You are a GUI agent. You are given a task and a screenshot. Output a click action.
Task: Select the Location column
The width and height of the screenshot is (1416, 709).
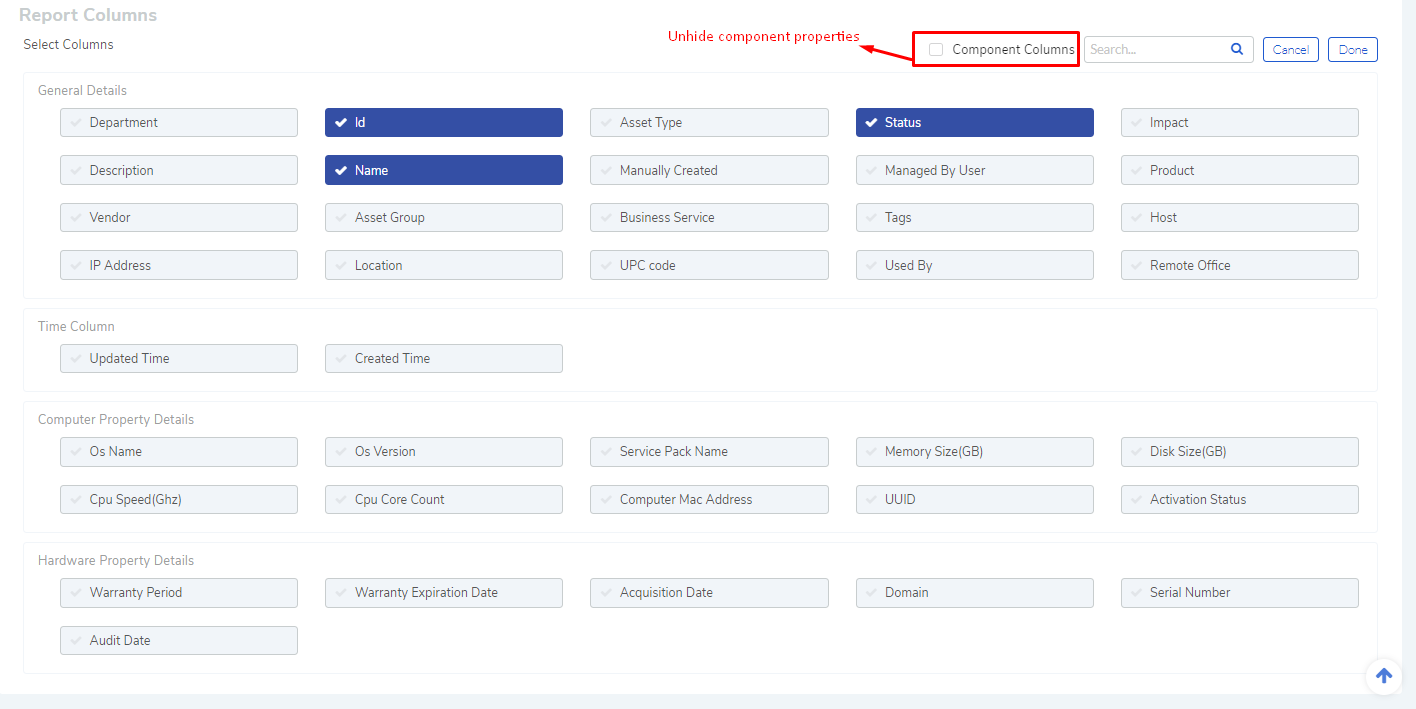pyautogui.click(x=444, y=265)
